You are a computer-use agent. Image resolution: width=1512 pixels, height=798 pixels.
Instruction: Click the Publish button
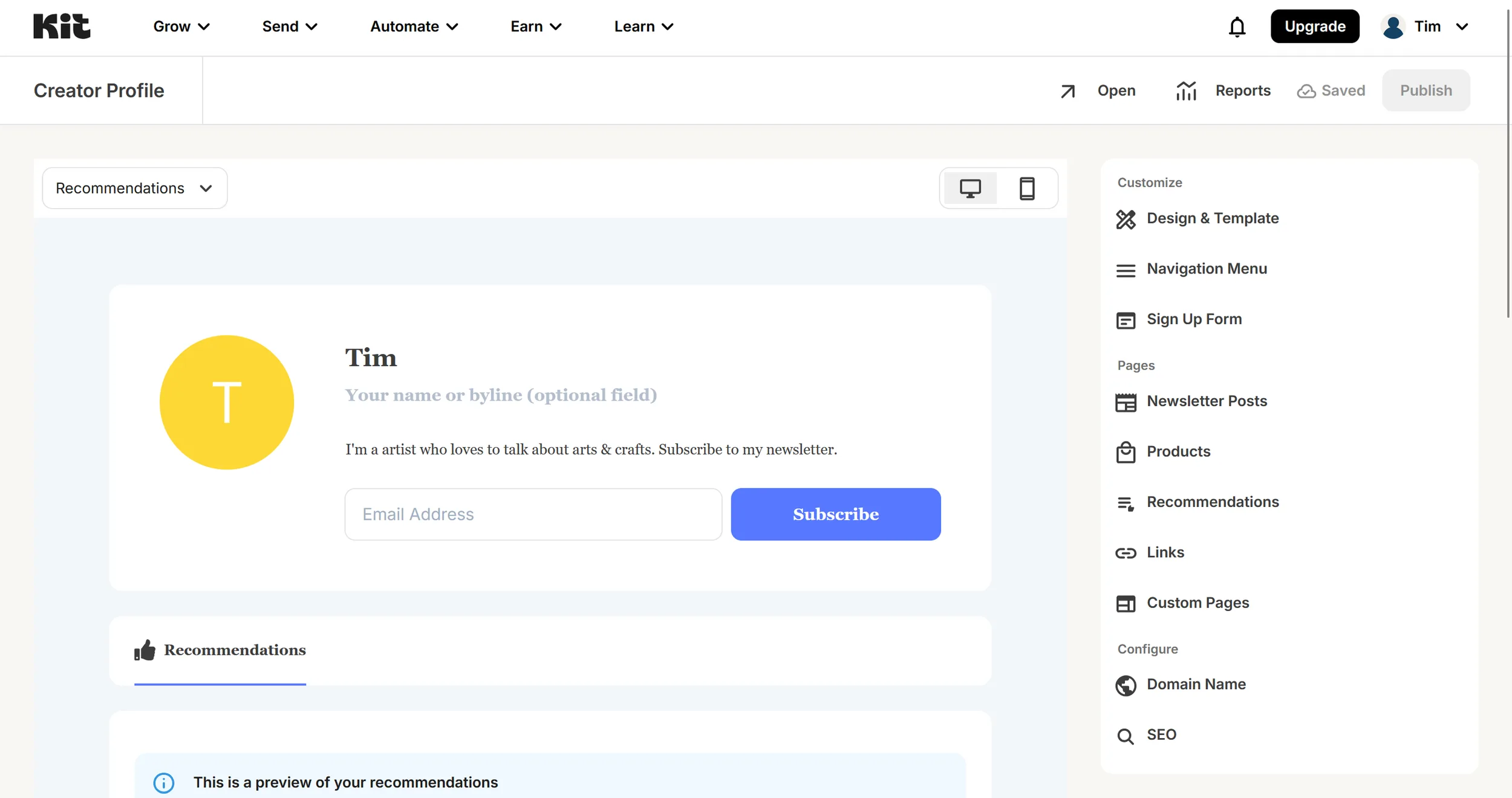coord(1426,90)
